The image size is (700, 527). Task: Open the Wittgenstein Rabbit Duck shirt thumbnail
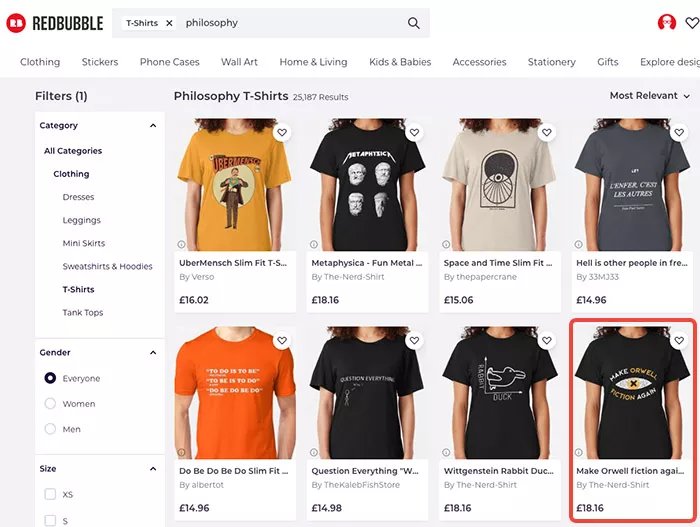tap(500, 393)
